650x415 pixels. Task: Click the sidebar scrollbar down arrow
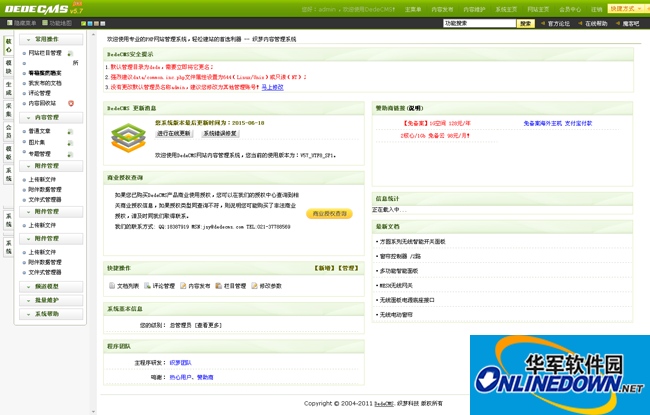[93, 412]
